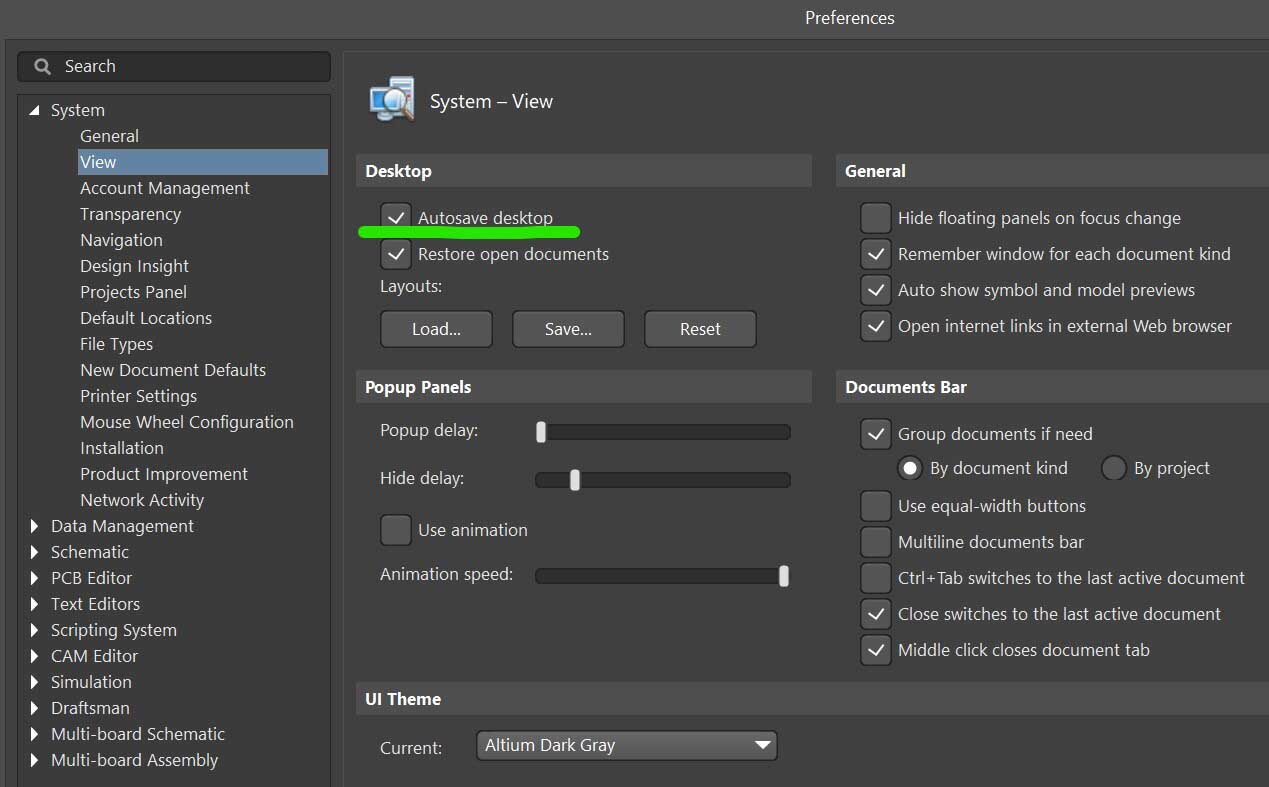Image resolution: width=1269 pixels, height=787 pixels.
Task: Toggle the Autosave desktop checkbox
Action: [x=396, y=218]
